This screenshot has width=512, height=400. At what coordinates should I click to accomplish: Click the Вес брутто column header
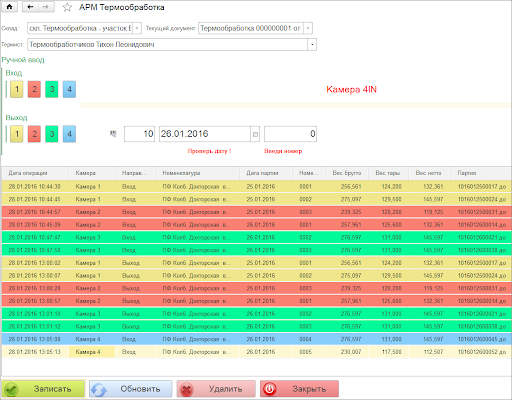coord(347,173)
